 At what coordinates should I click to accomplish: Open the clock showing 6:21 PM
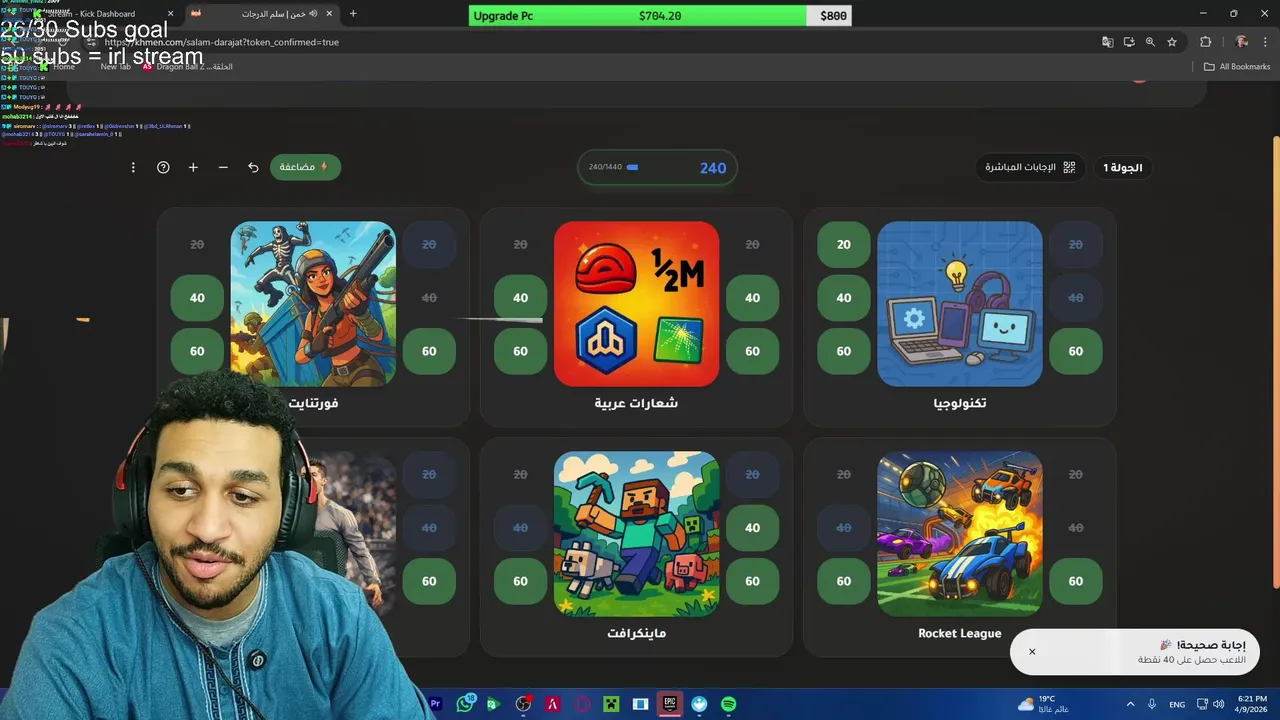(x=1252, y=704)
